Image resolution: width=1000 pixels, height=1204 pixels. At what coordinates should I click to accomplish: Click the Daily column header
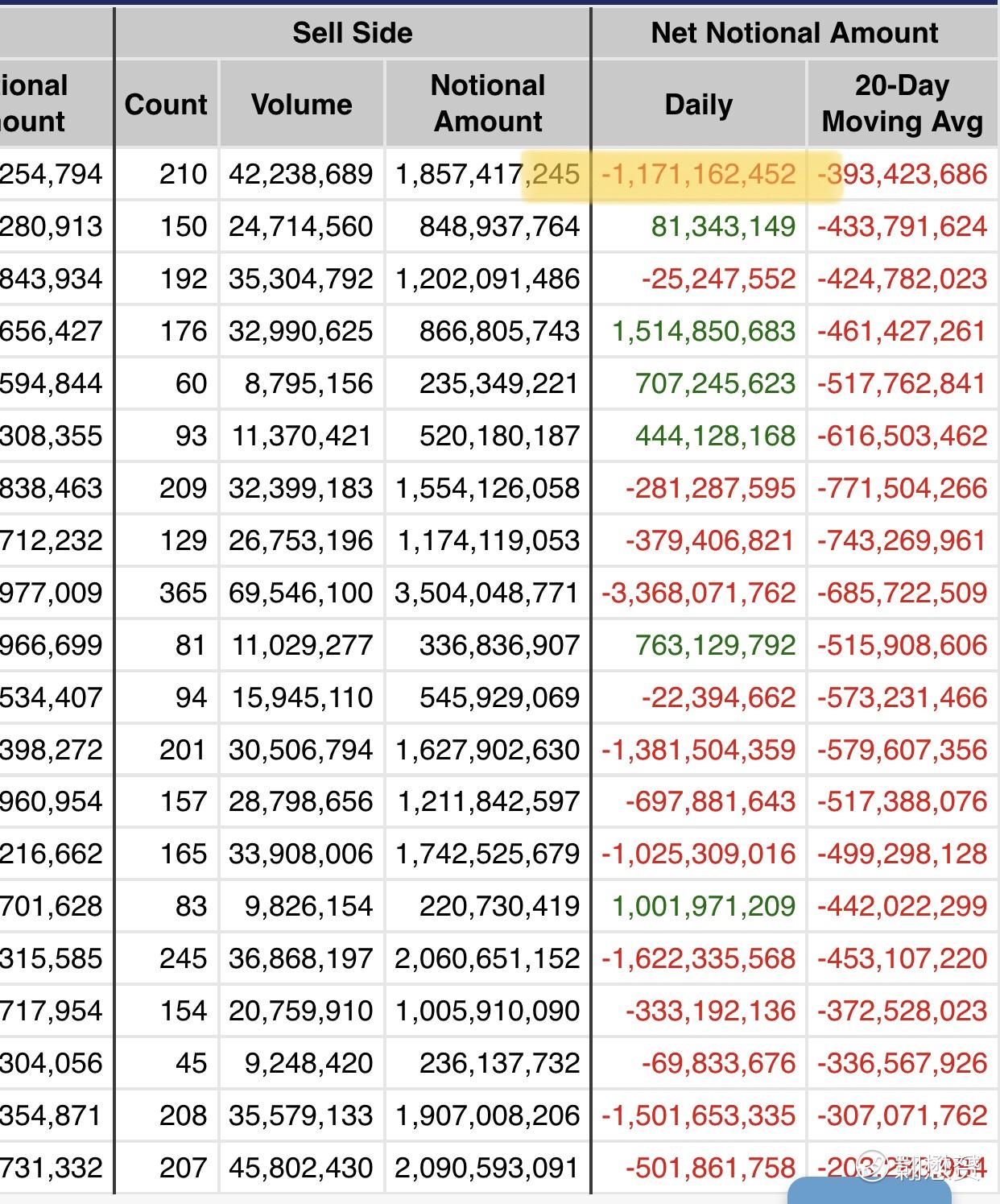[698, 104]
